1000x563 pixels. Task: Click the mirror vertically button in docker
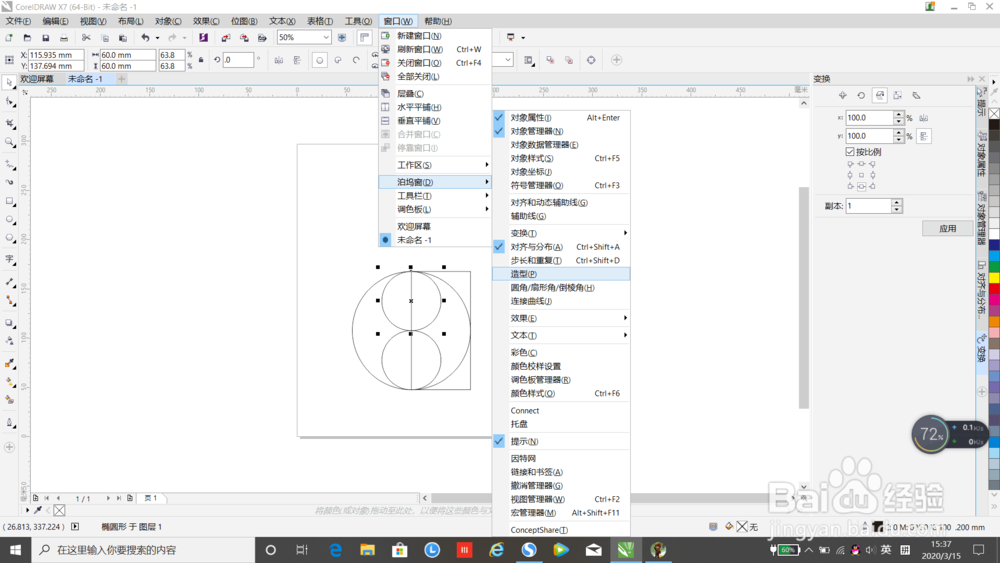pyautogui.click(x=923, y=136)
